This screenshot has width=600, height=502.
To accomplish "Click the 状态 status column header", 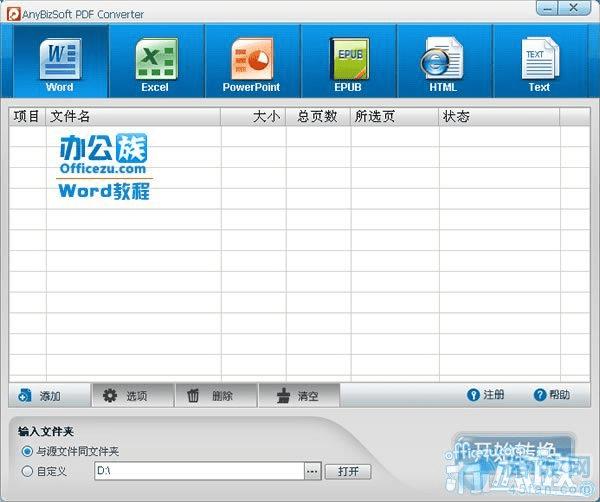I will (499, 116).
